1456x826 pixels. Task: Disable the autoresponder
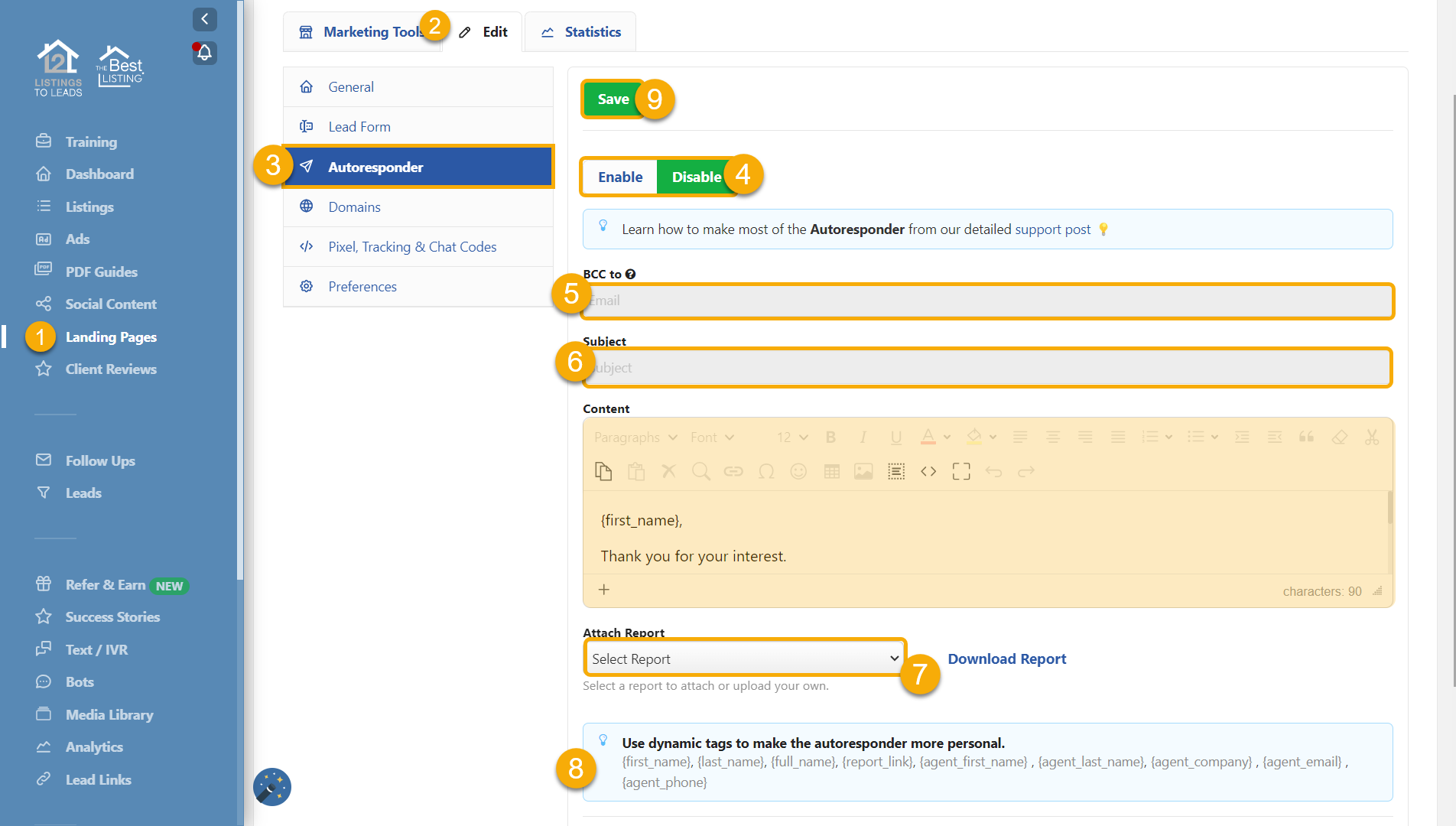[696, 177]
